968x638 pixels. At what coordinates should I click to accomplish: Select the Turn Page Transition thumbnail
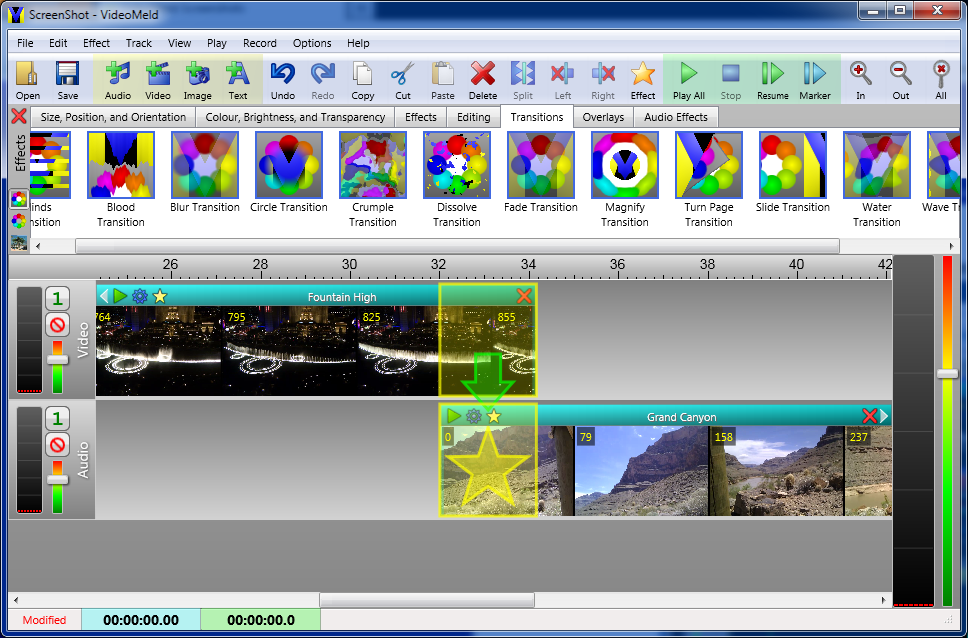click(709, 165)
